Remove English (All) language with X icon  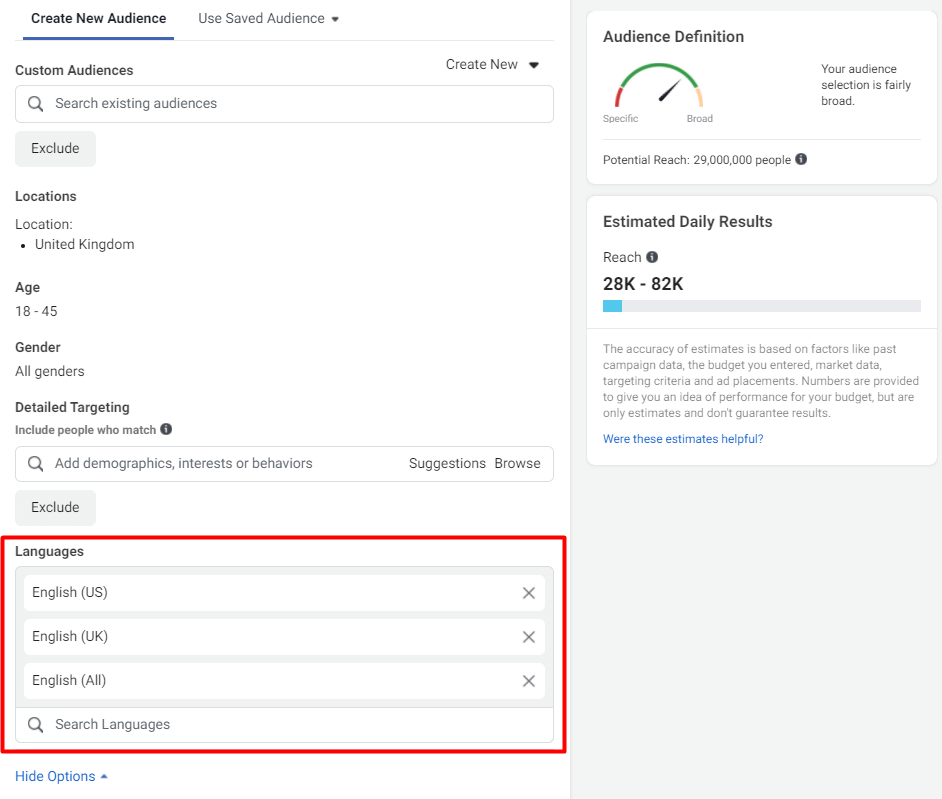(529, 681)
